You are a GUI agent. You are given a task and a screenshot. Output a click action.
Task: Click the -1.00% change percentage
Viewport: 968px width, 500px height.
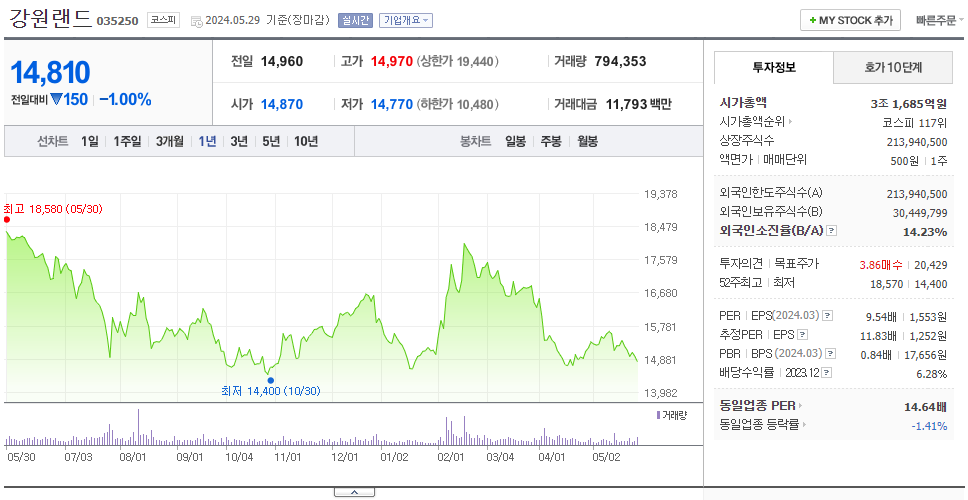pos(125,99)
